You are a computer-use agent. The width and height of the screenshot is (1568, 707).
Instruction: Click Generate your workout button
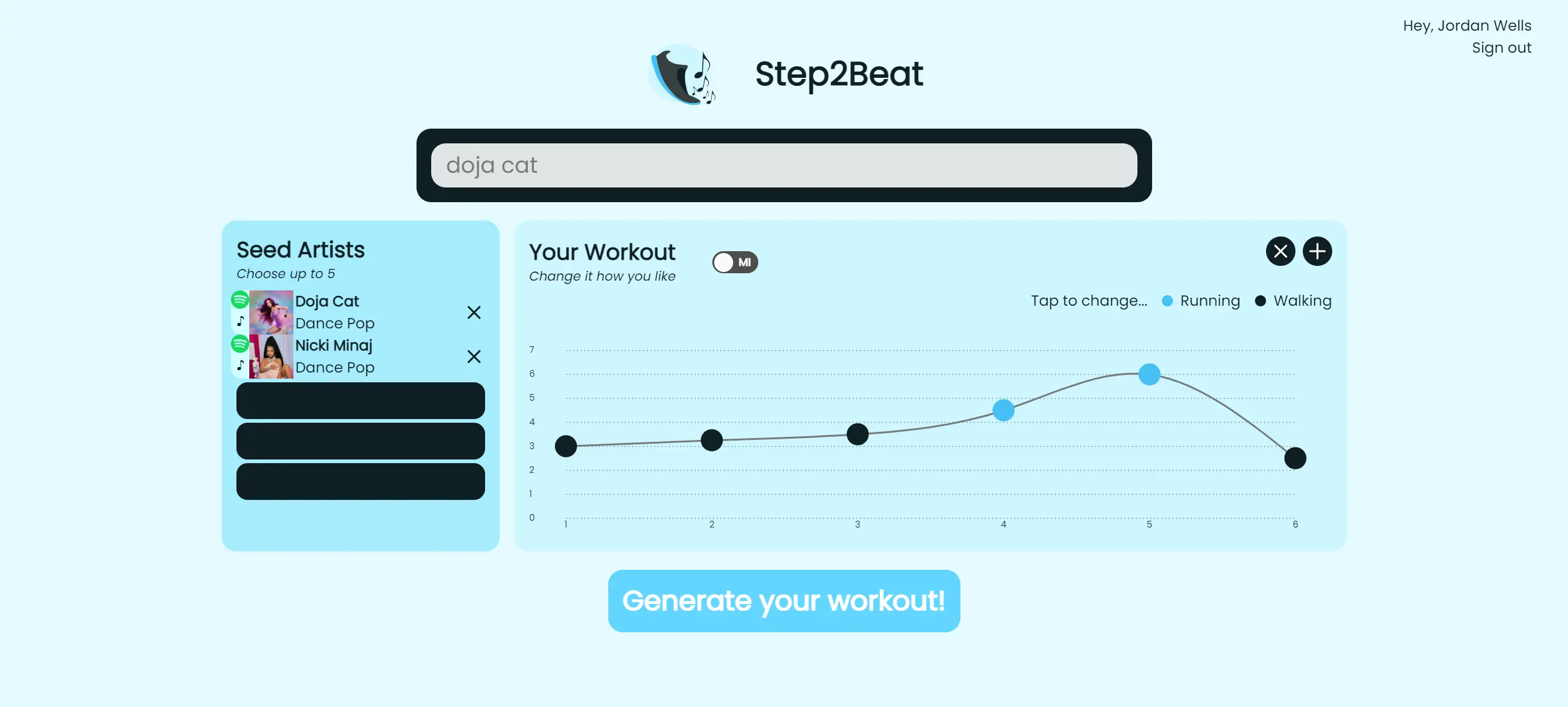784,600
